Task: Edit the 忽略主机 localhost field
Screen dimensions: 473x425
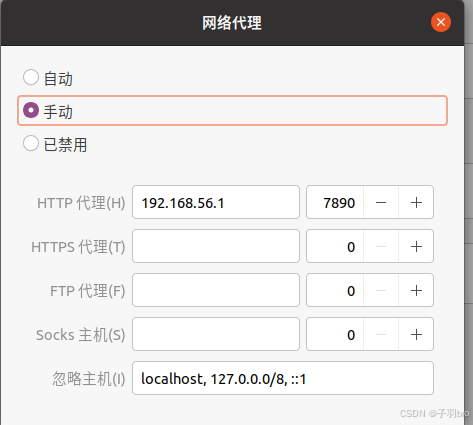Action: pyautogui.click(x=283, y=378)
